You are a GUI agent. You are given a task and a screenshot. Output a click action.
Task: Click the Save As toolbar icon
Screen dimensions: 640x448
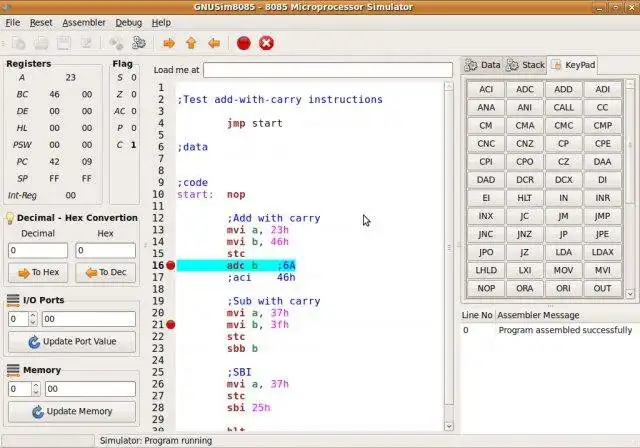point(86,43)
